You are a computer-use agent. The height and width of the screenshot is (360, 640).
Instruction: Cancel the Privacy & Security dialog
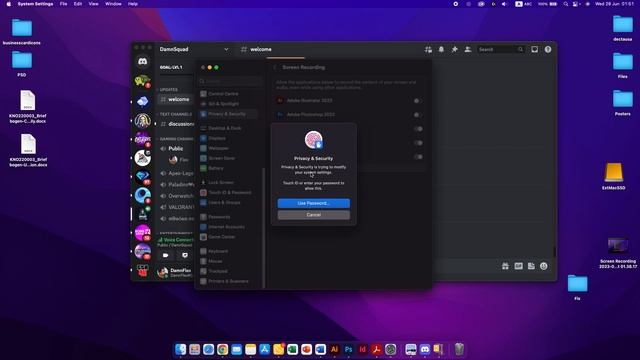[313, 215]
